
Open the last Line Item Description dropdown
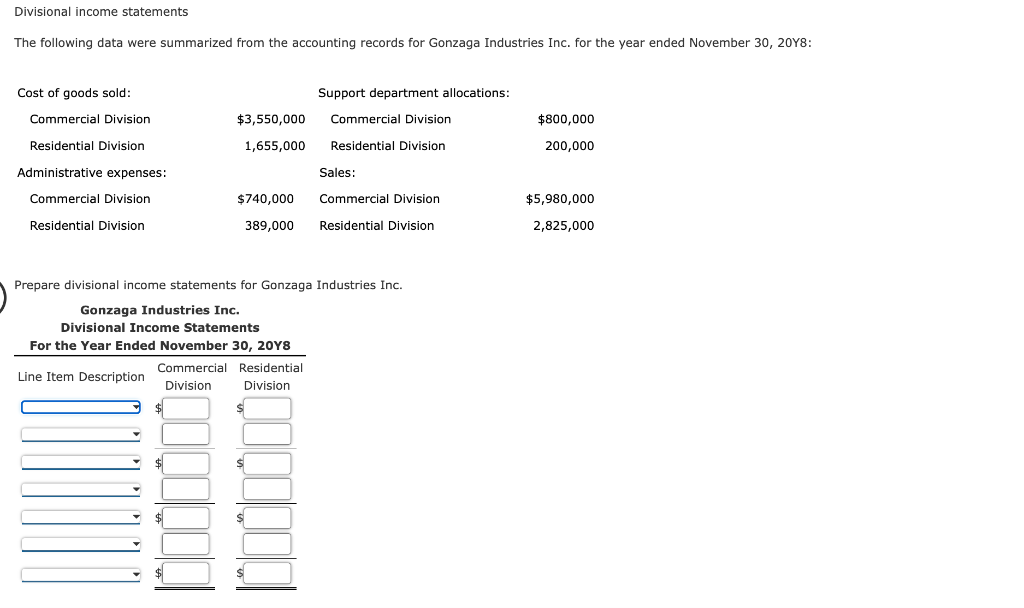pos(80,572)
